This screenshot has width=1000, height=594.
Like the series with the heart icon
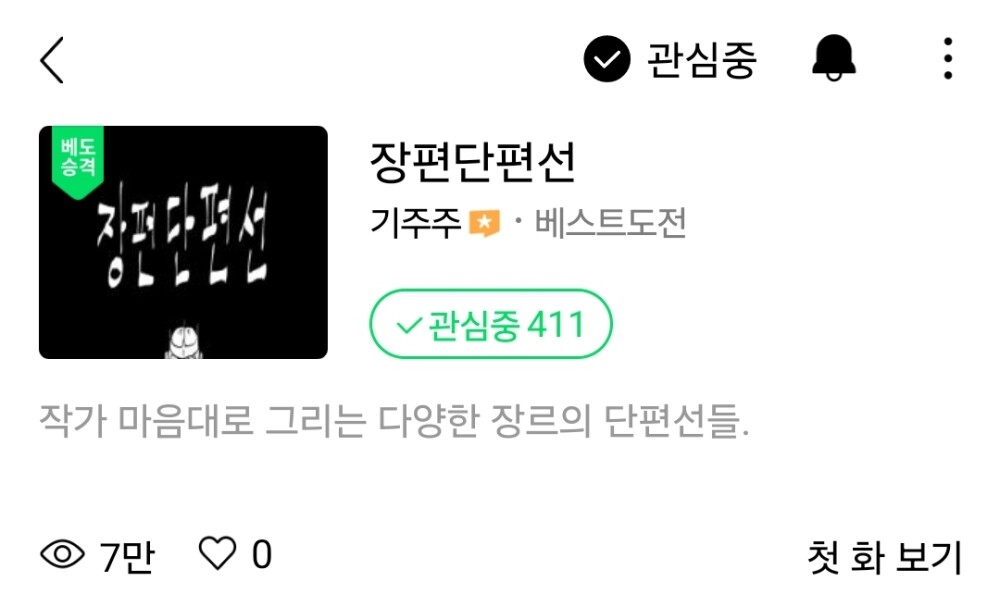(217, 553)
